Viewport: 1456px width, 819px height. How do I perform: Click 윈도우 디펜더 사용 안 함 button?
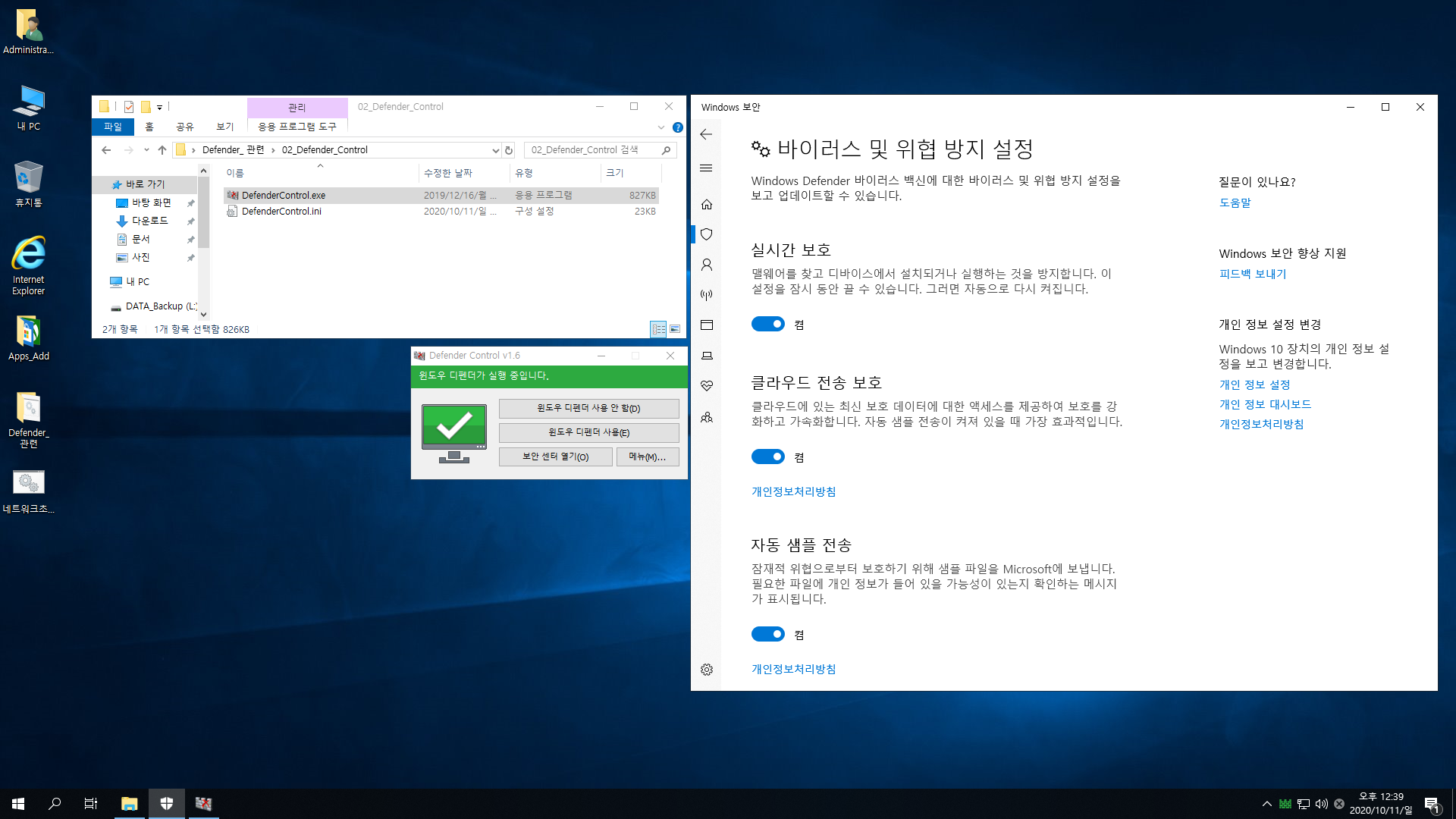click(x=588, y=408)
